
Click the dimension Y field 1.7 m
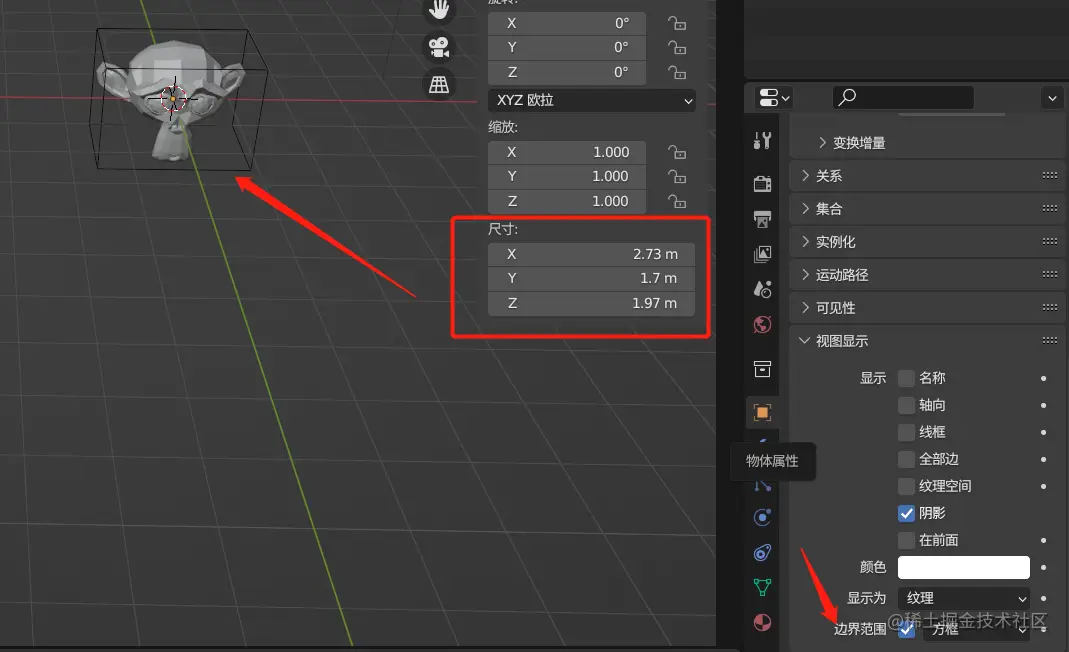pos(591,278)
